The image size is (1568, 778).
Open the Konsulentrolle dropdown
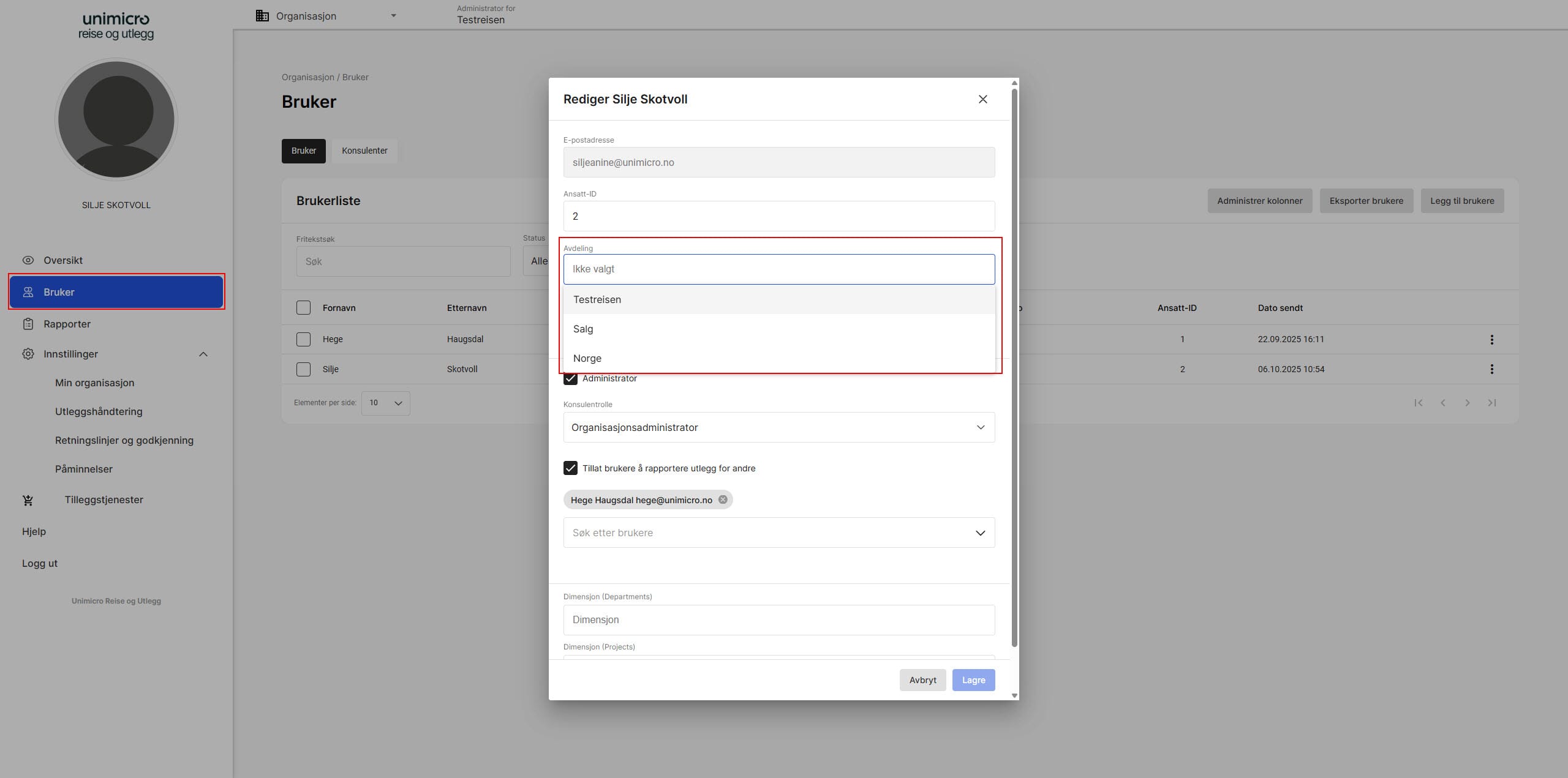click(778, 427)
